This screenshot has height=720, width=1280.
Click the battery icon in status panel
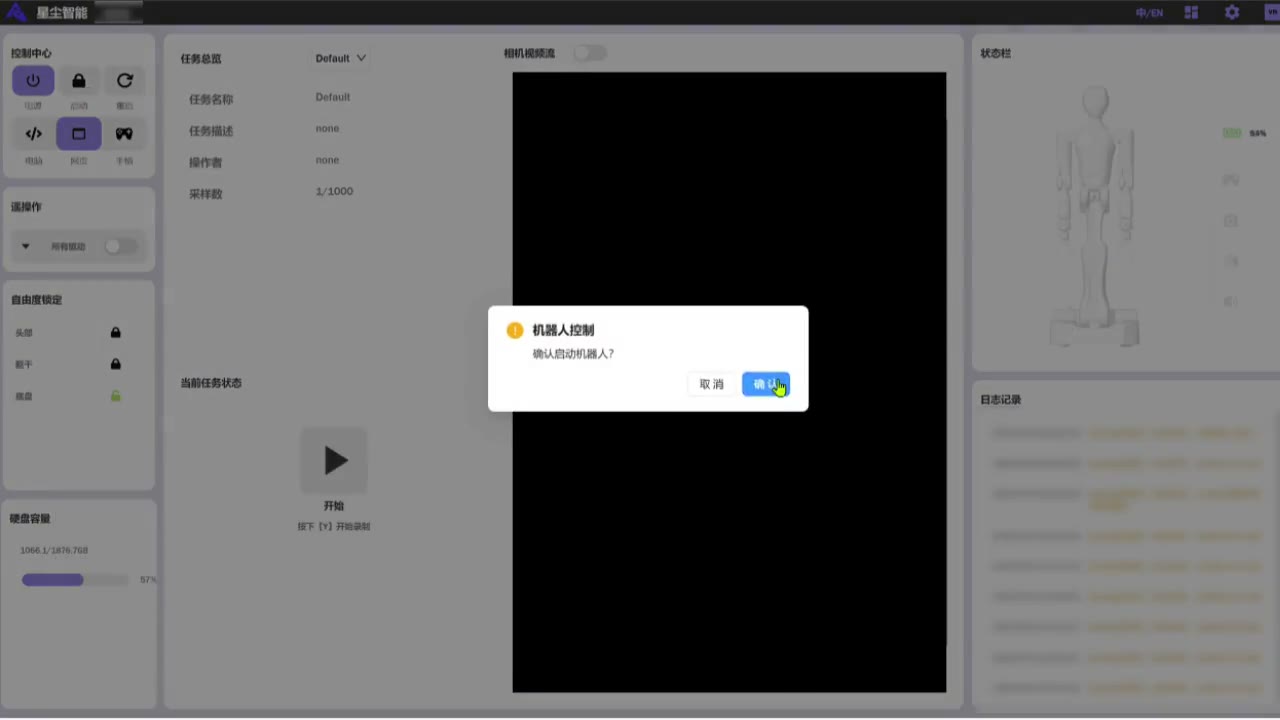(x=1232, y=133)
